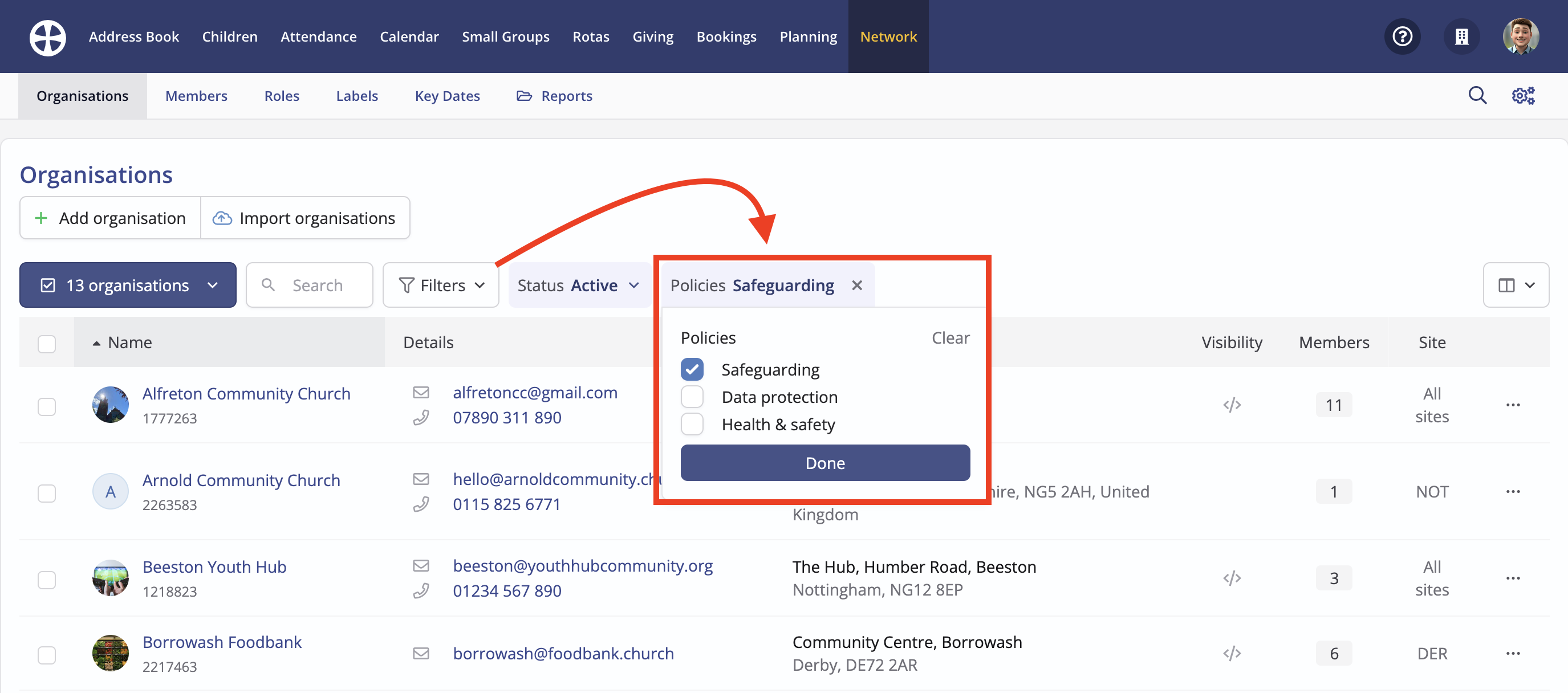Remove the Policies Safeguarding filter
Viewport: 1568px width, 693px height.
856,286
